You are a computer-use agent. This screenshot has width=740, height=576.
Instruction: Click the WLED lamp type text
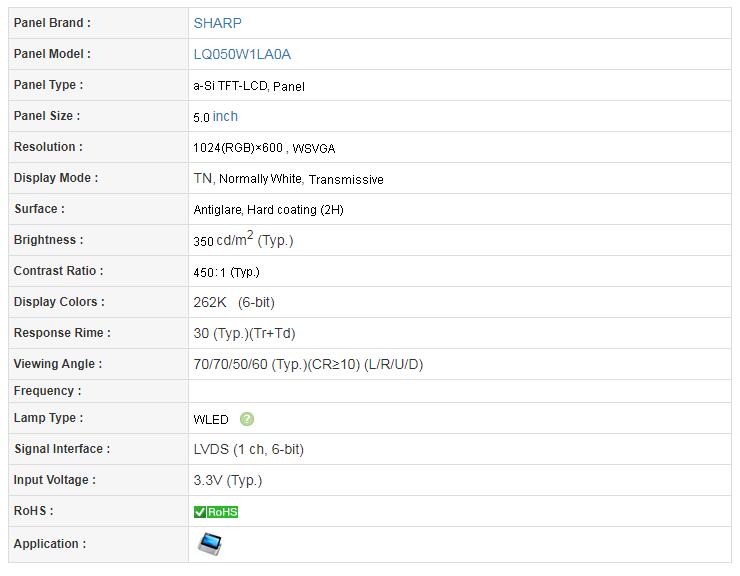click(210, 419)
